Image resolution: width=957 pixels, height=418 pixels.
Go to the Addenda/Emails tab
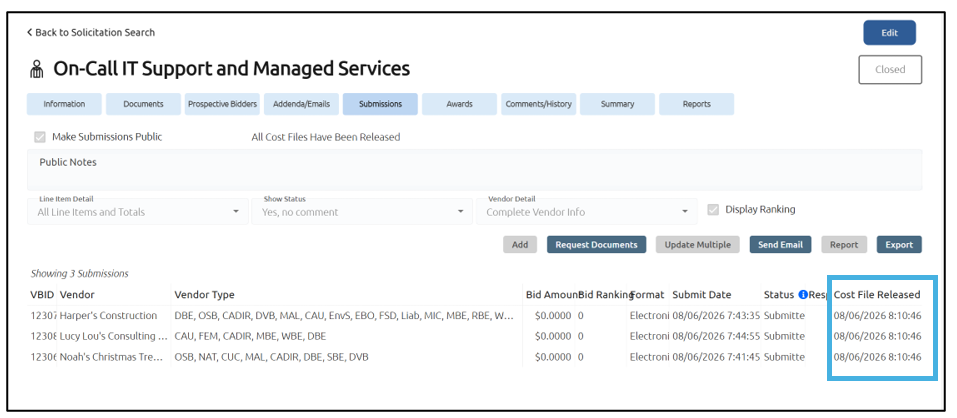[302, 104]
